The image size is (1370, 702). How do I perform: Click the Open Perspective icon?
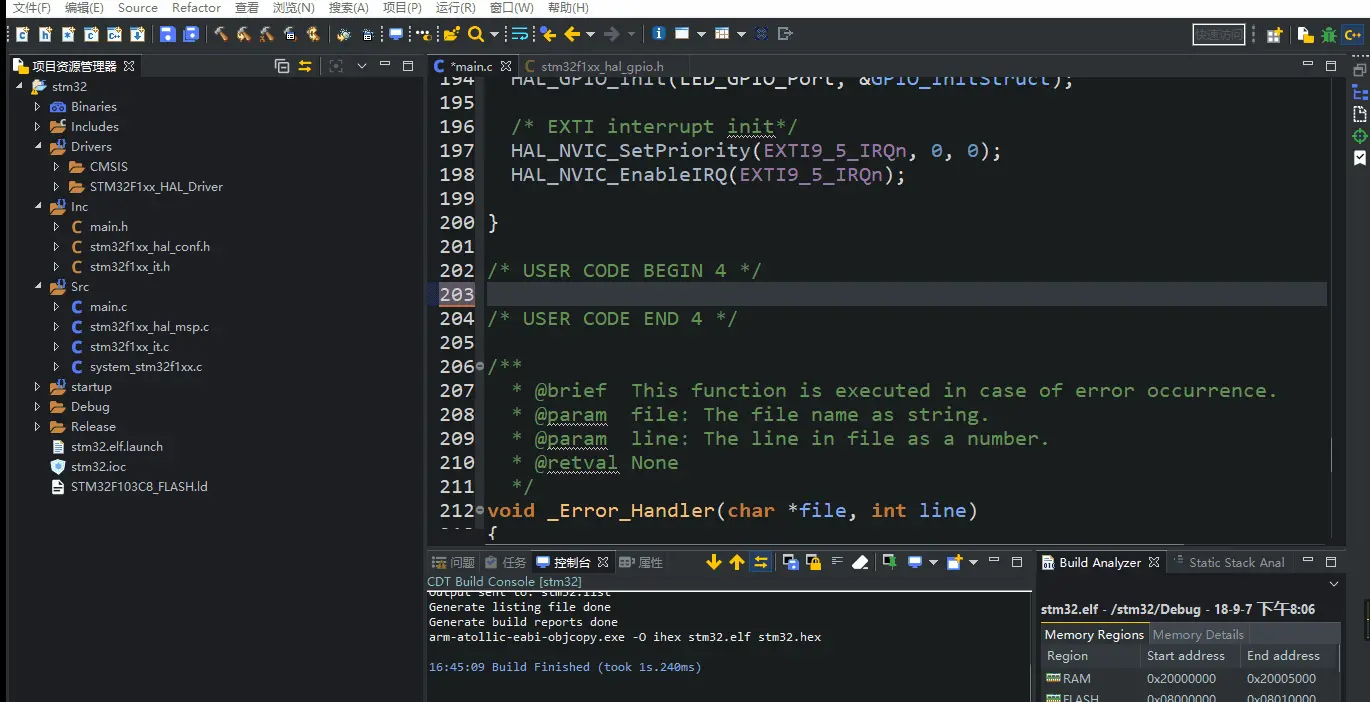point(1274,34)
